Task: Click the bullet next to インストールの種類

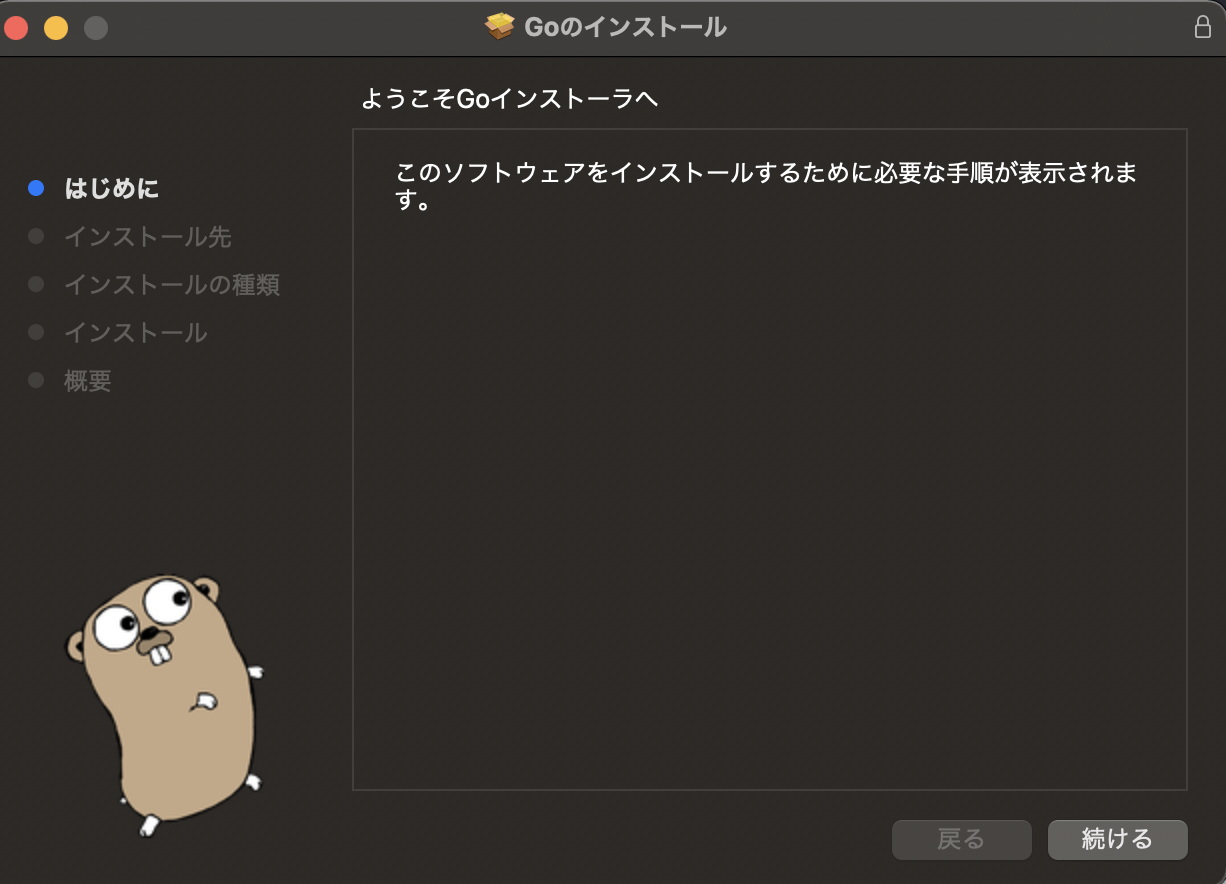Action: (37, 285)
